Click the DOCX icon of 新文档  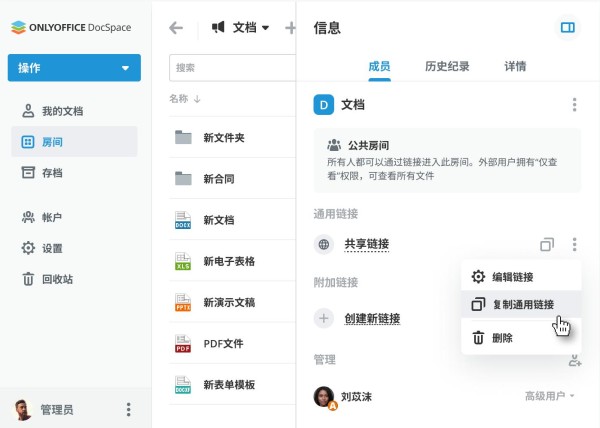(183, 220)
